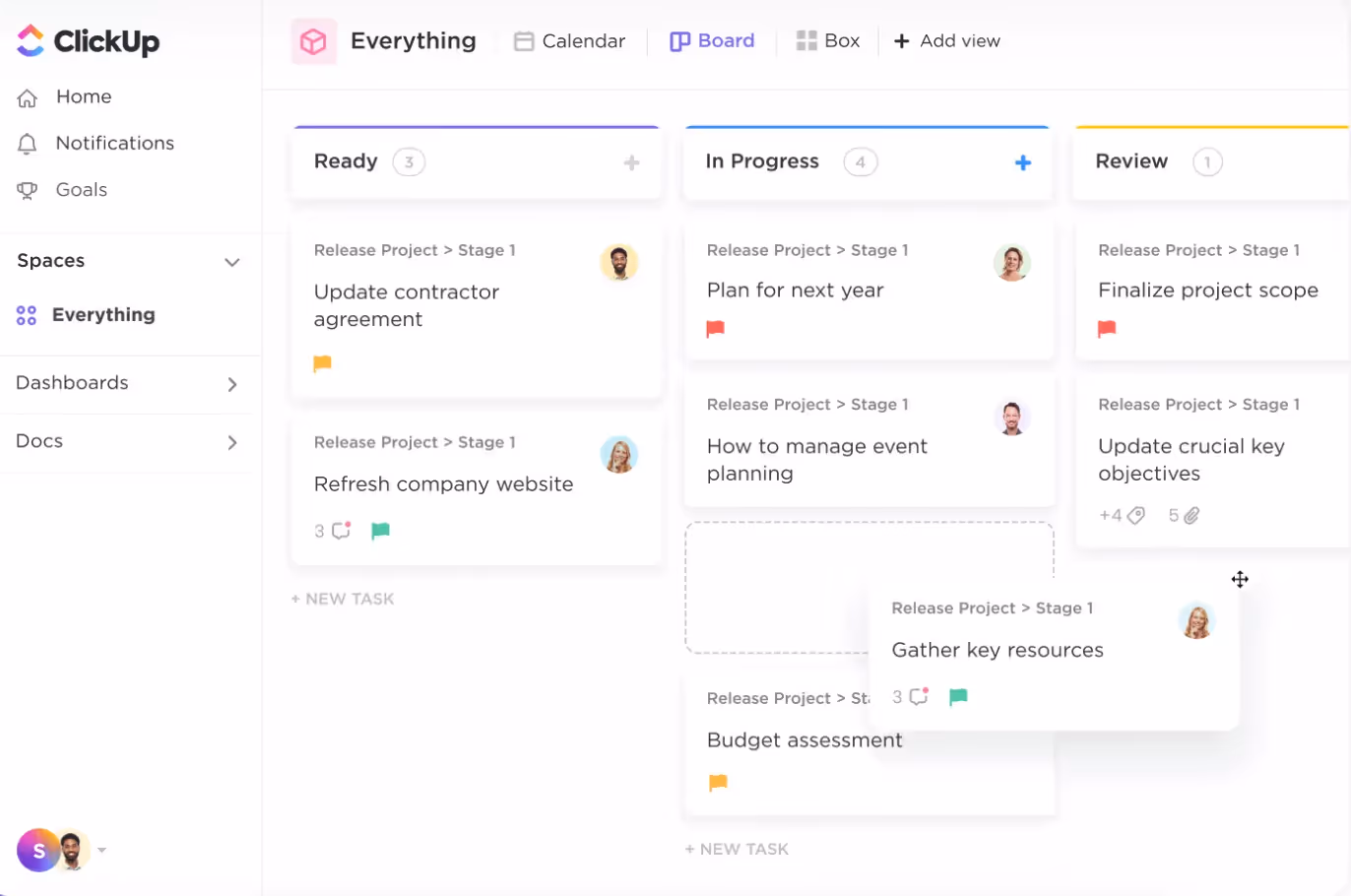Click the pink Everything cube icon
Screen dimensions: 1351x896
tap(314, 41)
